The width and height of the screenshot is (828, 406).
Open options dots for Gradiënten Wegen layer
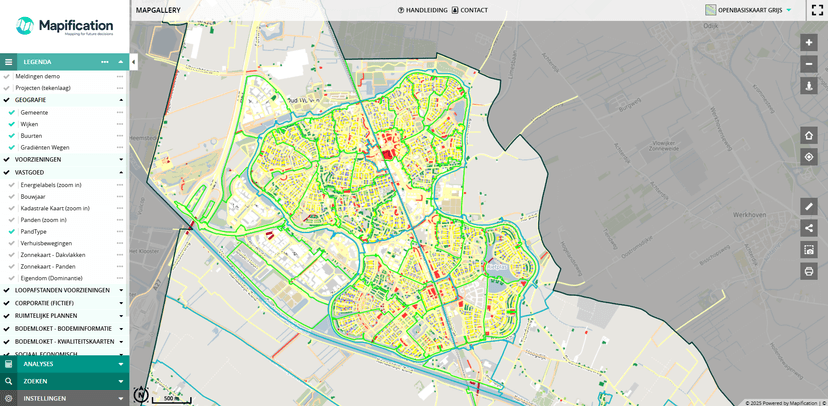pyautogui.click(x=120, y=147)
